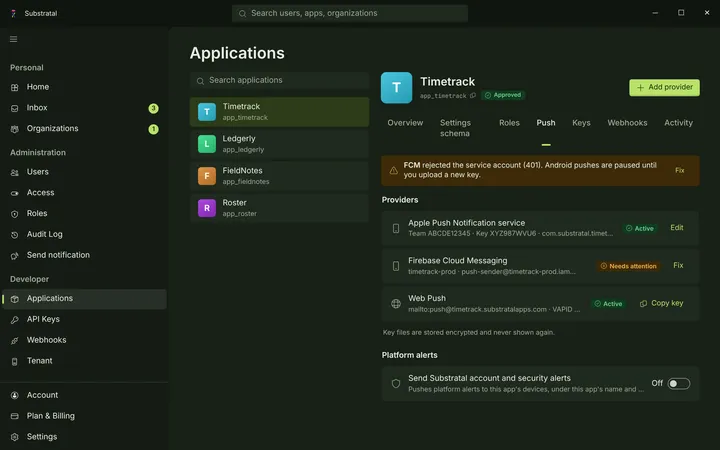Toggle the hamburger sidebar menu

(x=13, y=39)
